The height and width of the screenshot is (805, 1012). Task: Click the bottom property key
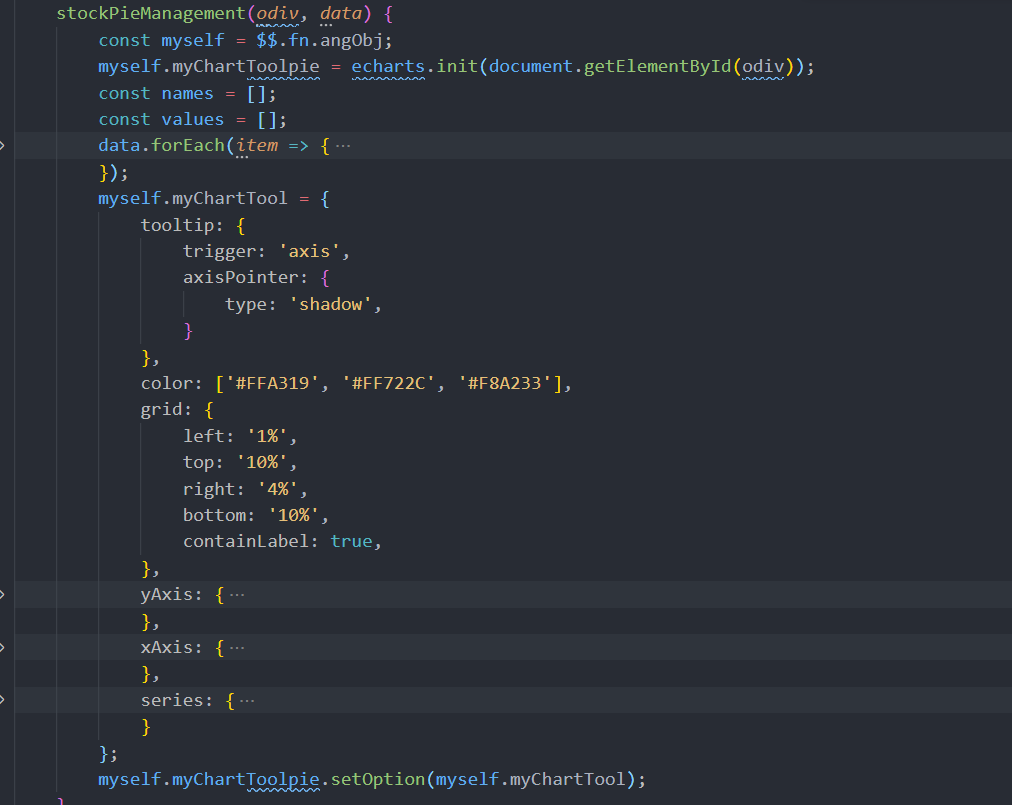point(214,515)
